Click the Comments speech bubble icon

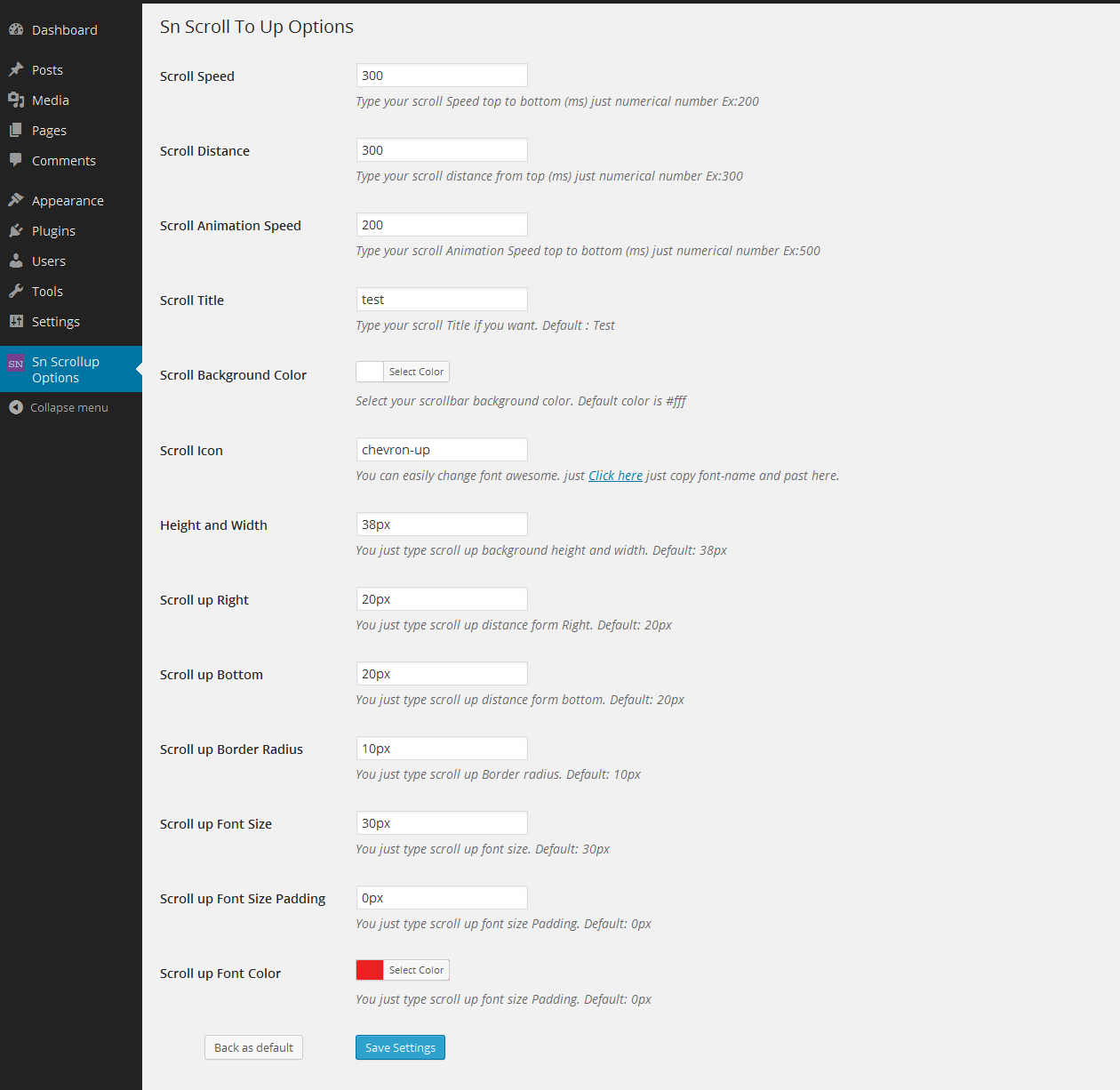click(16, 160)
